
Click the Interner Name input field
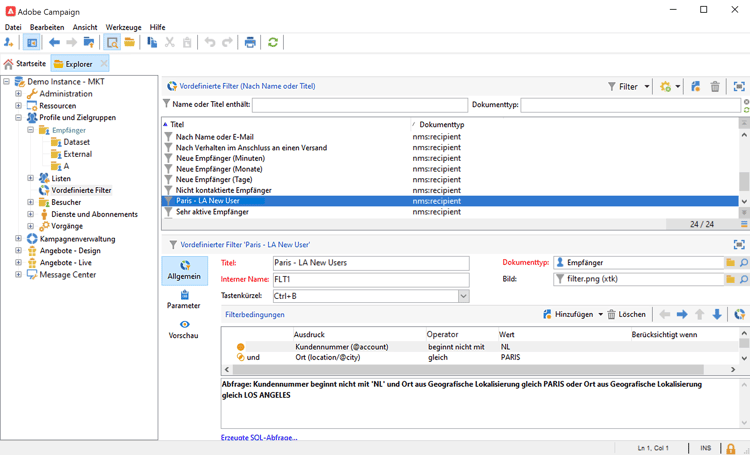pos(370,280)
